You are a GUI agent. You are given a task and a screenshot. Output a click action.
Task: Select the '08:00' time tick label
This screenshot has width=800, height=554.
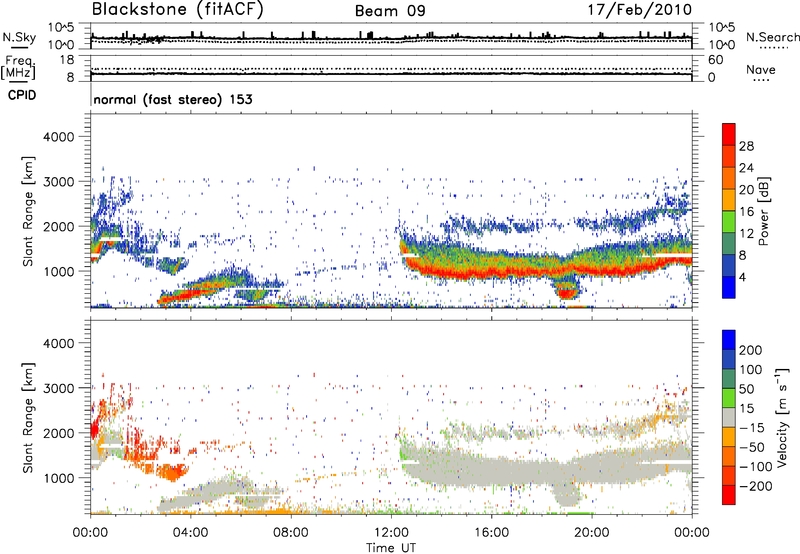click(291, 533)
